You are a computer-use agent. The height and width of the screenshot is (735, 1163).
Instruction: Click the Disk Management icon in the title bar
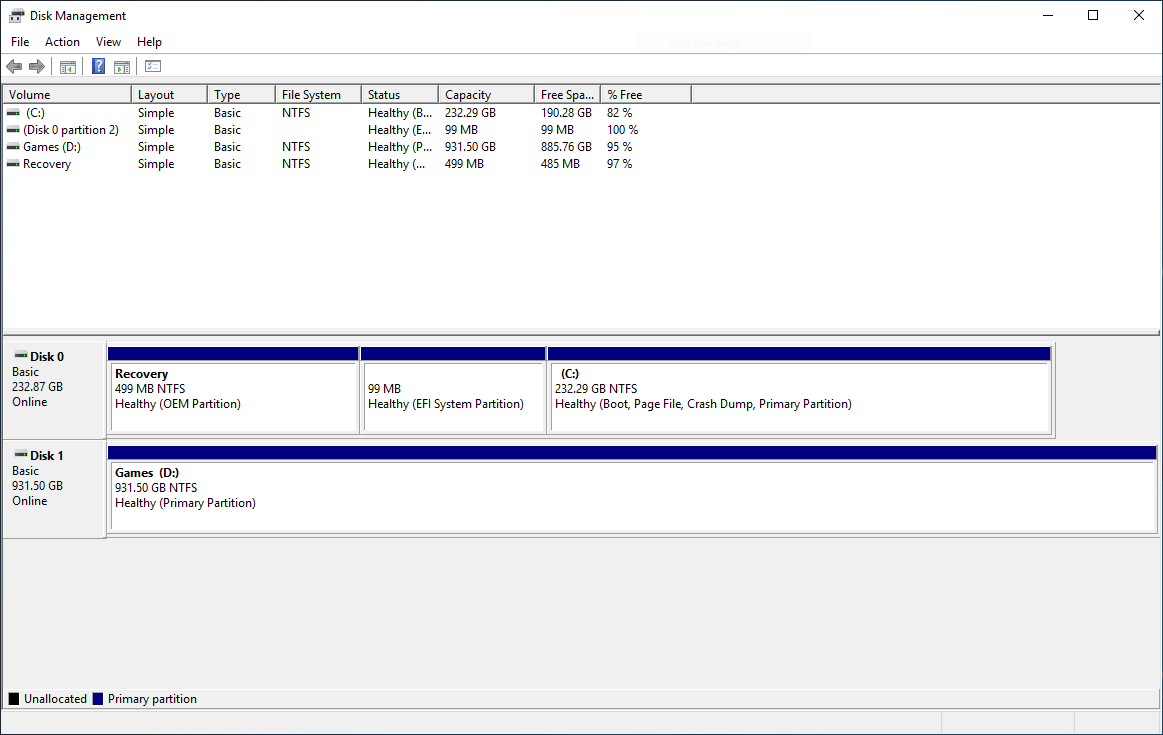(14, 15)
